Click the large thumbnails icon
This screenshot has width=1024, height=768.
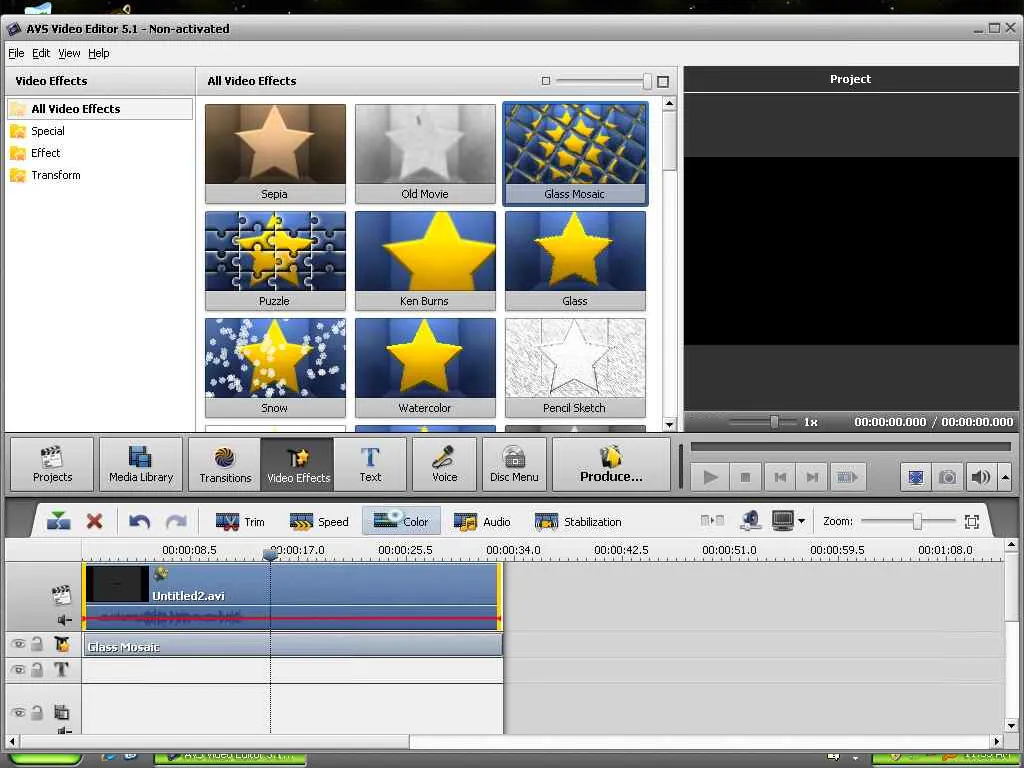(x=663, y=82)
